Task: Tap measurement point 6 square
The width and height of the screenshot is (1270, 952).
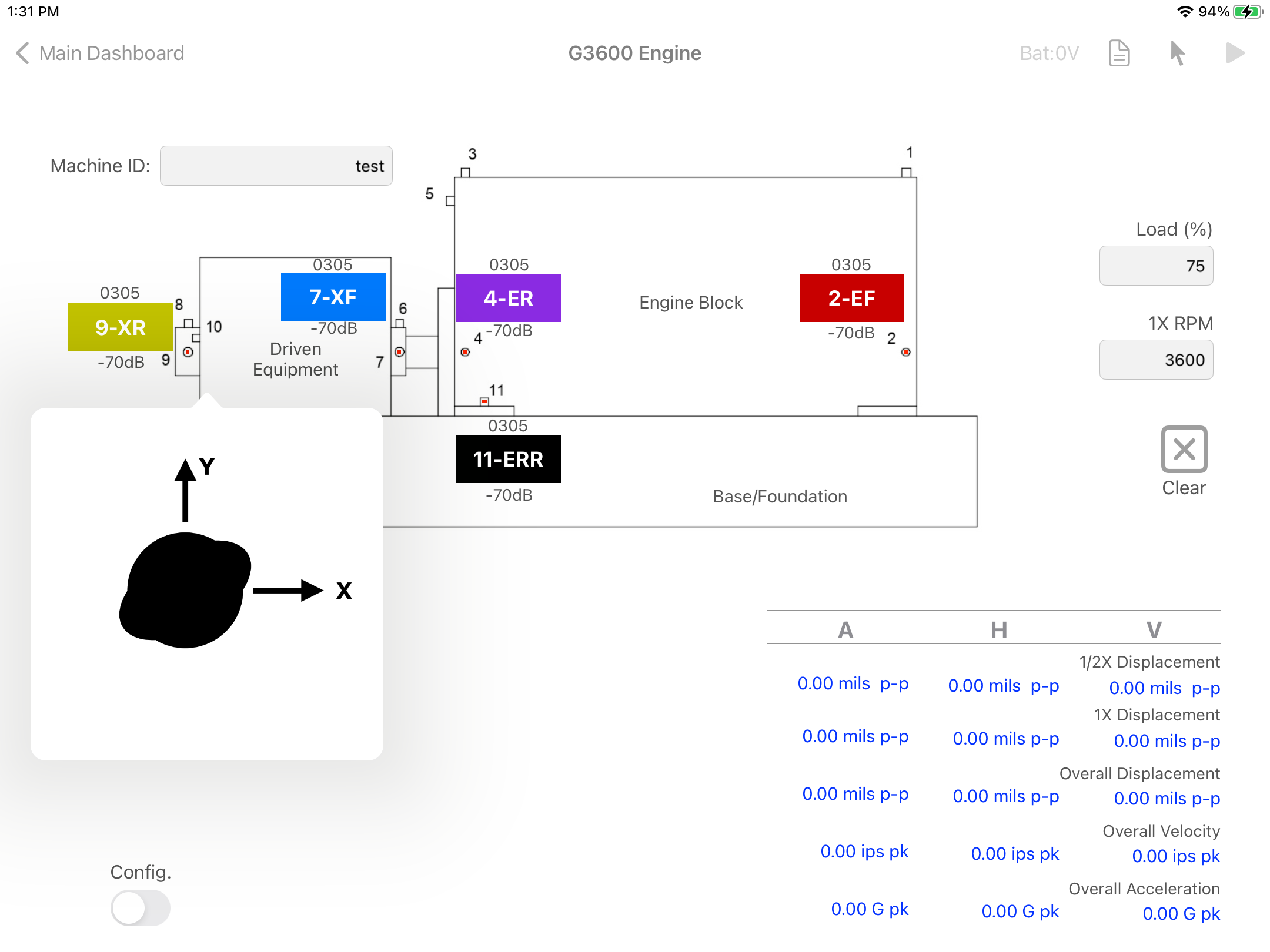Action: (400, 323)
